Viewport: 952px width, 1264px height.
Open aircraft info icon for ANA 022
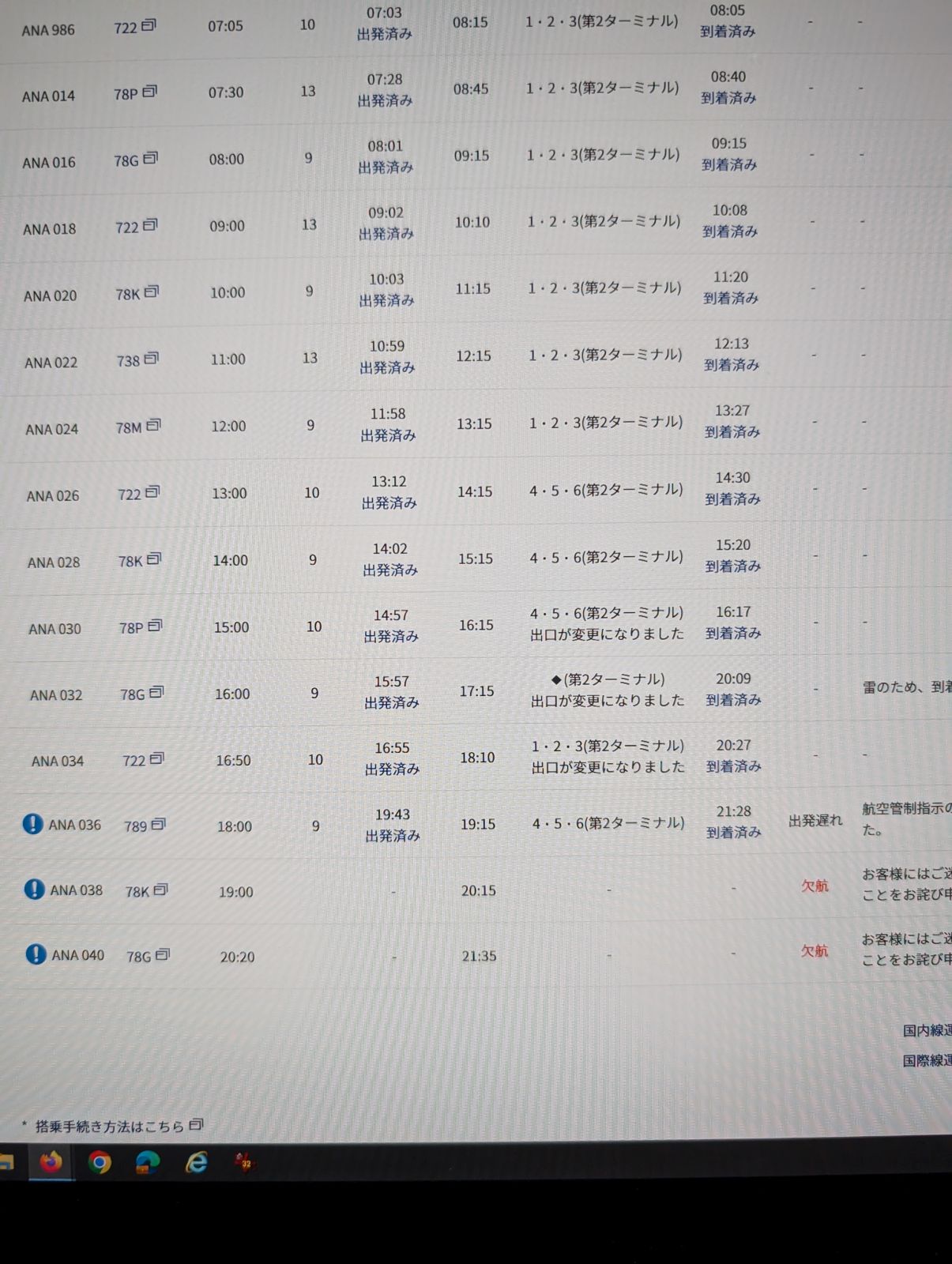152,359
